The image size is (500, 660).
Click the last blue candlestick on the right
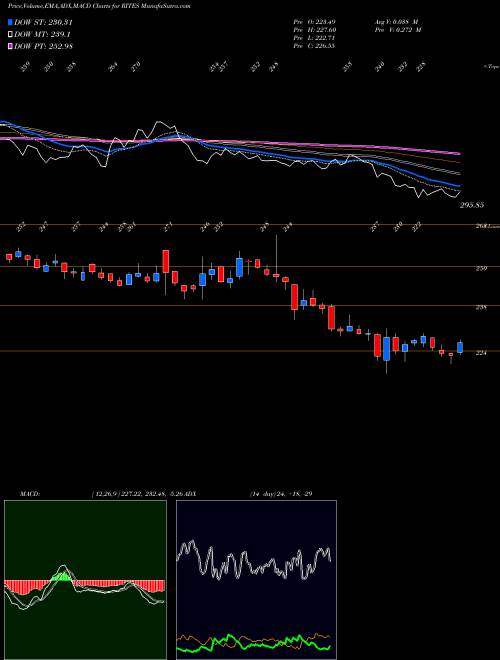coord(460,347)
